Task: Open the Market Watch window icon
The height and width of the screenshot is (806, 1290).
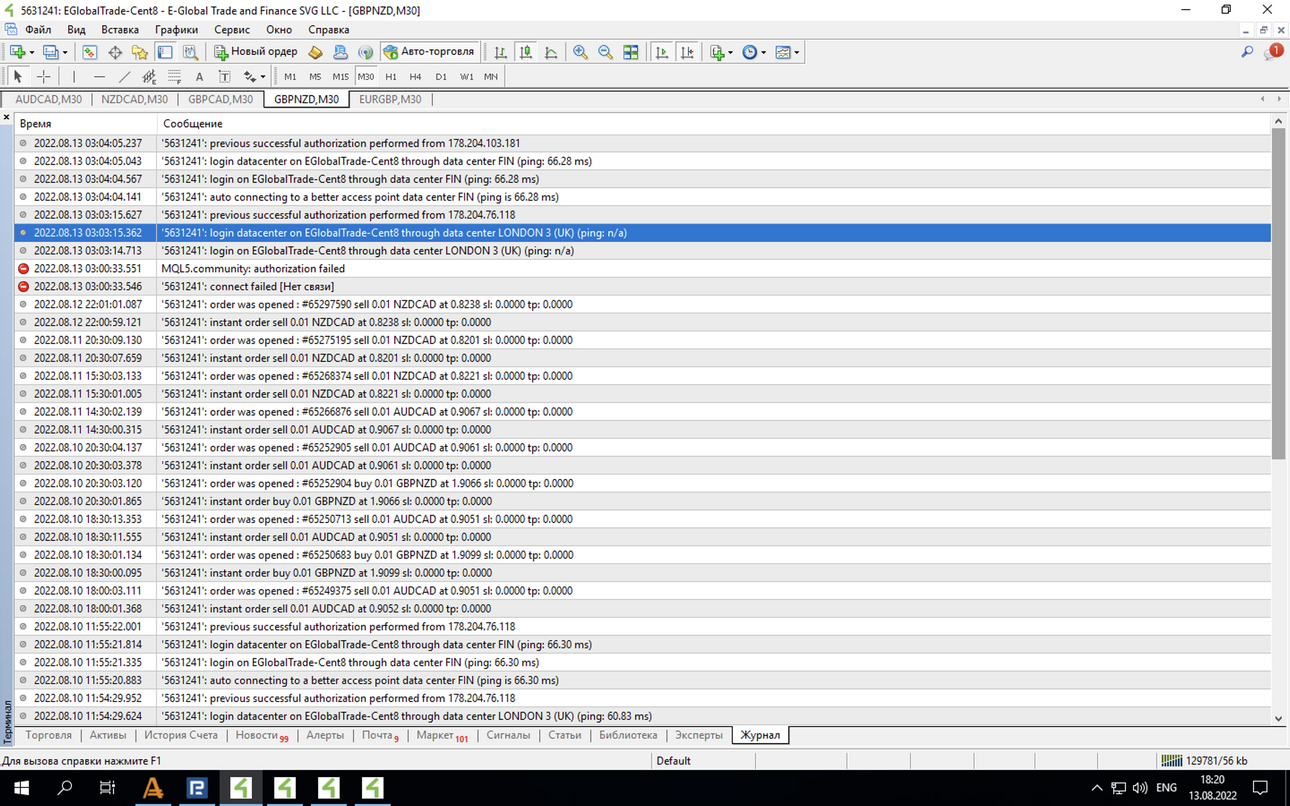Action: pyautogui.click(x=90, y=52)
